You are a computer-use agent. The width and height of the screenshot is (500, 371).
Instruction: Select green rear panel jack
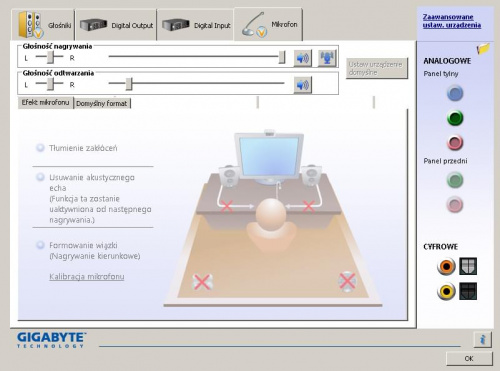pyautogui.click(x=455, y=118)
